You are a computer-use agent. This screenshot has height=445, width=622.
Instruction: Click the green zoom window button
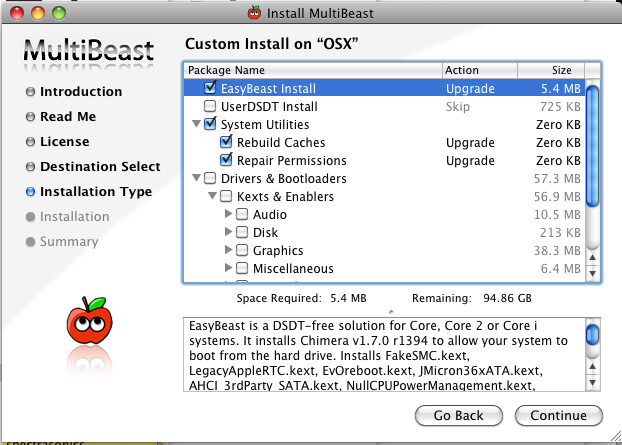(x=59, y=13)
